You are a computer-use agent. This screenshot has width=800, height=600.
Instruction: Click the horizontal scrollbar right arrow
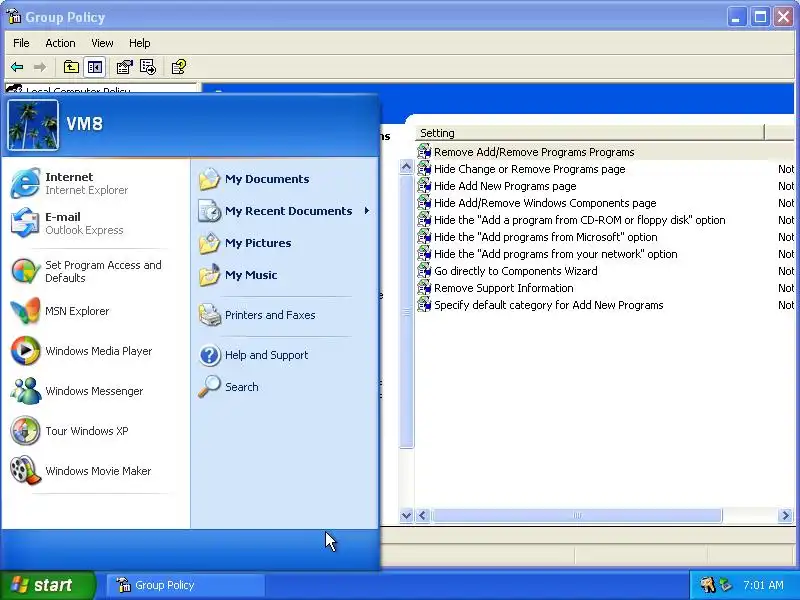[x=785, y=515]
